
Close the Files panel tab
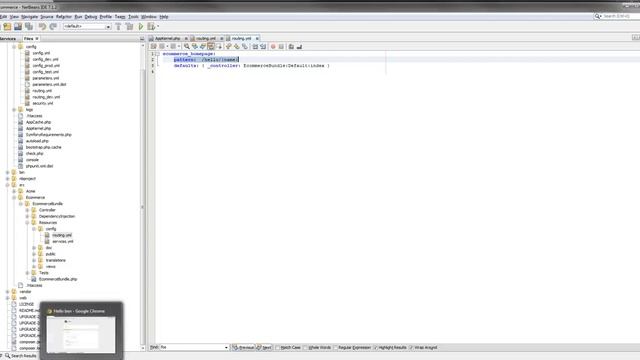pos(37,38)
